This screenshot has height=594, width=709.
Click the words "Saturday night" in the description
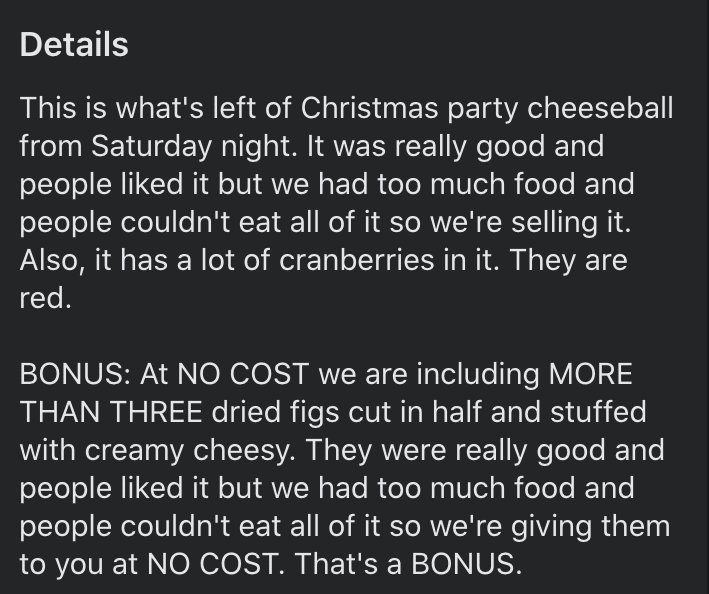tap(194, 146)
